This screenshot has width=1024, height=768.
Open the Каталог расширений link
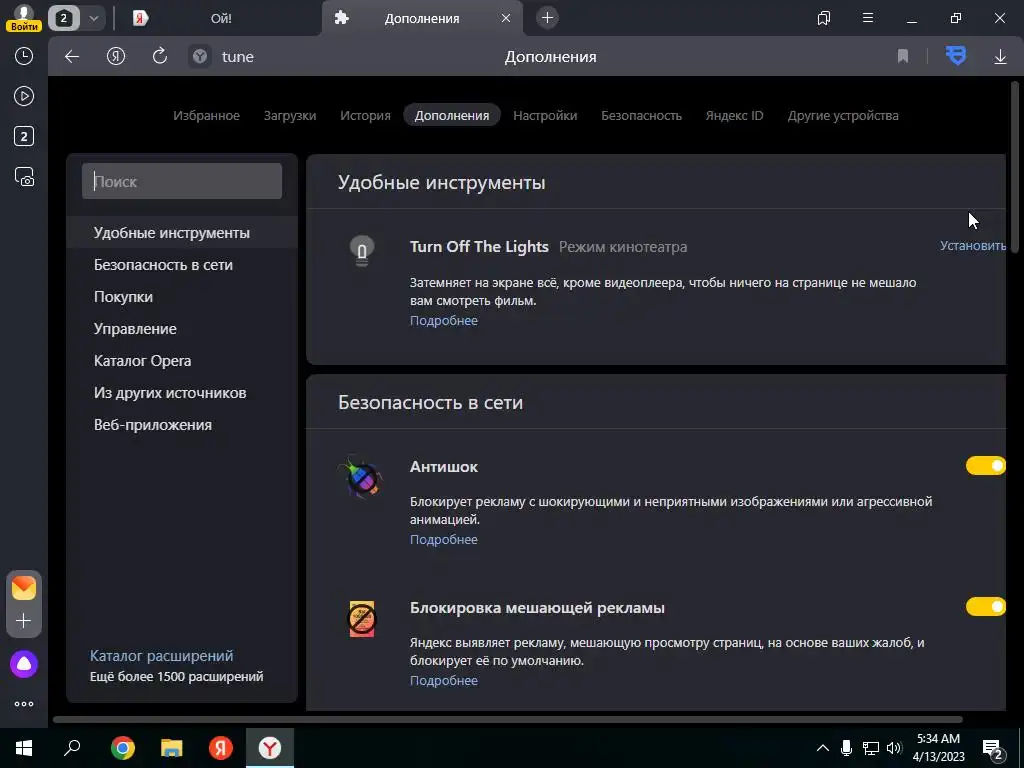pyautogui.click(x=161, y=656)
